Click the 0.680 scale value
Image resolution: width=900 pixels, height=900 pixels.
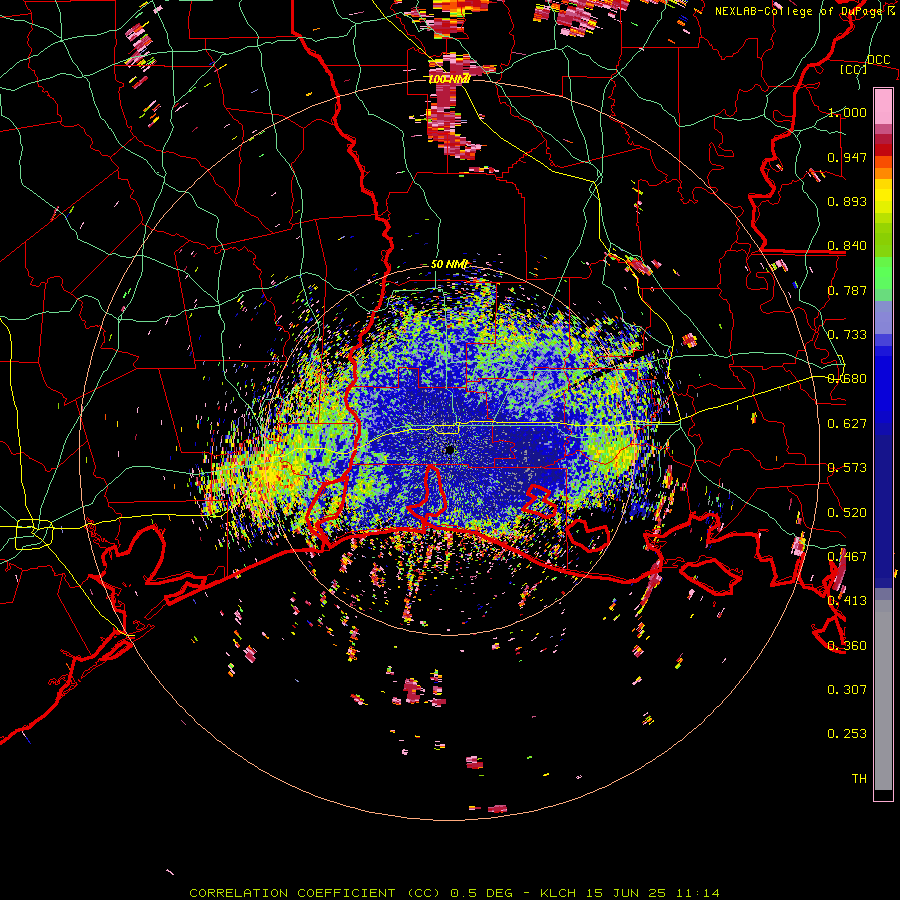coord(847,379)
